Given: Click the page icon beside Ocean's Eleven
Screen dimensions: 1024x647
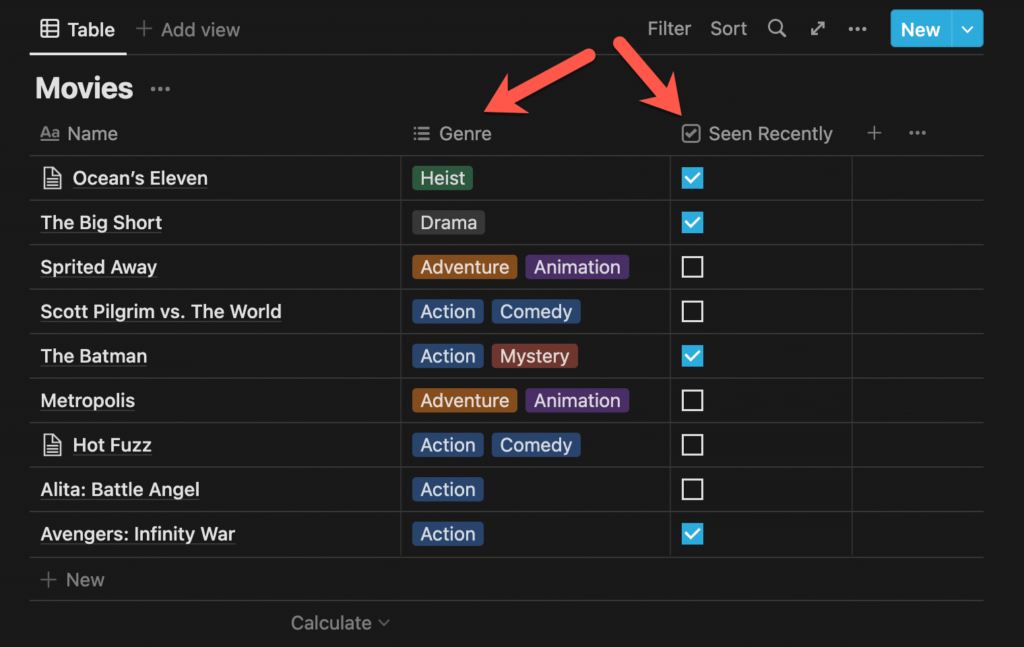Looking at the screenshot, I should click(x=51, y=178).
